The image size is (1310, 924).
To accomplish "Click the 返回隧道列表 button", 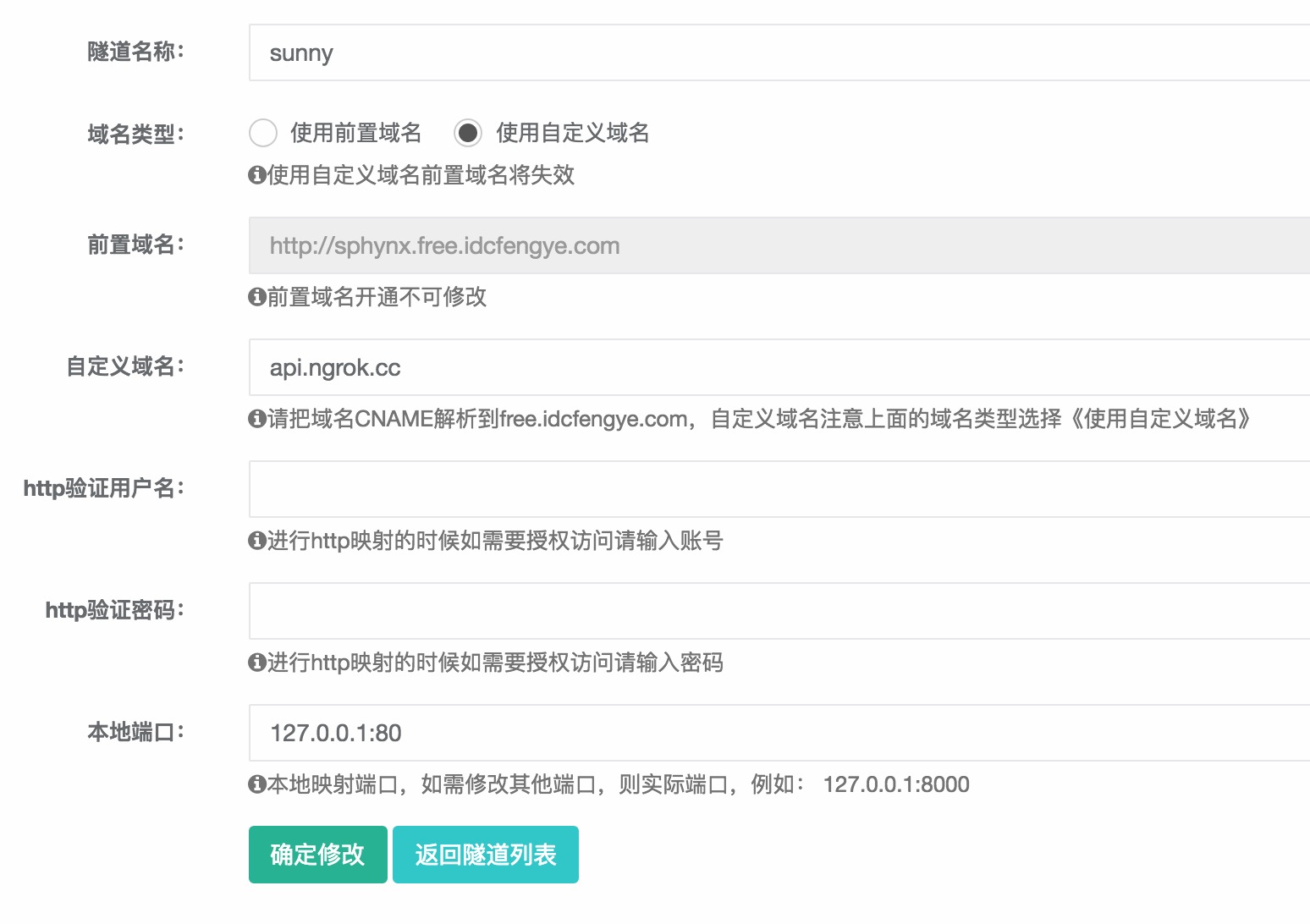I will pos(486,855).
